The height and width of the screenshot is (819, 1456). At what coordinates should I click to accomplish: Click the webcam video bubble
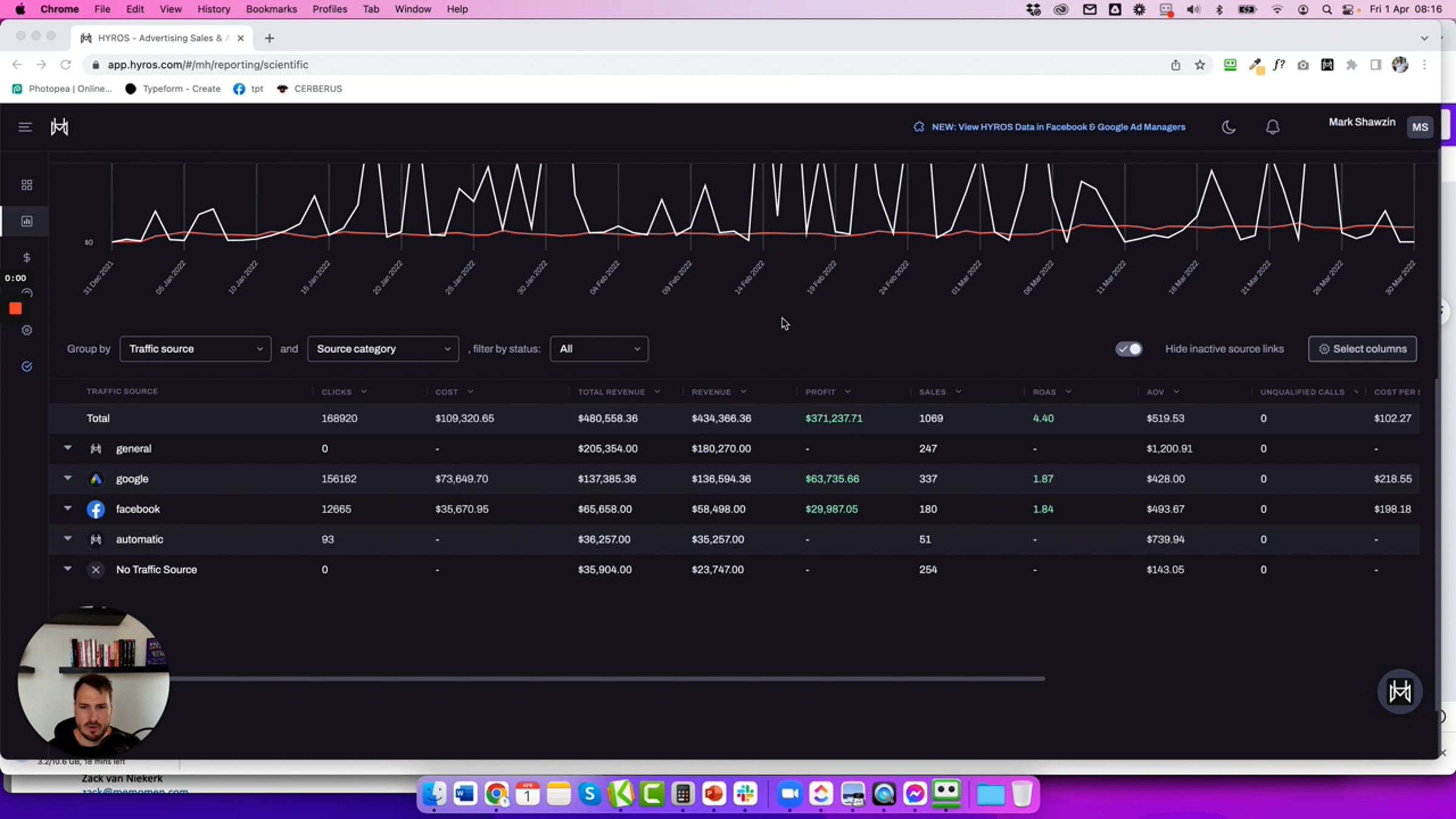pos(93,681)
